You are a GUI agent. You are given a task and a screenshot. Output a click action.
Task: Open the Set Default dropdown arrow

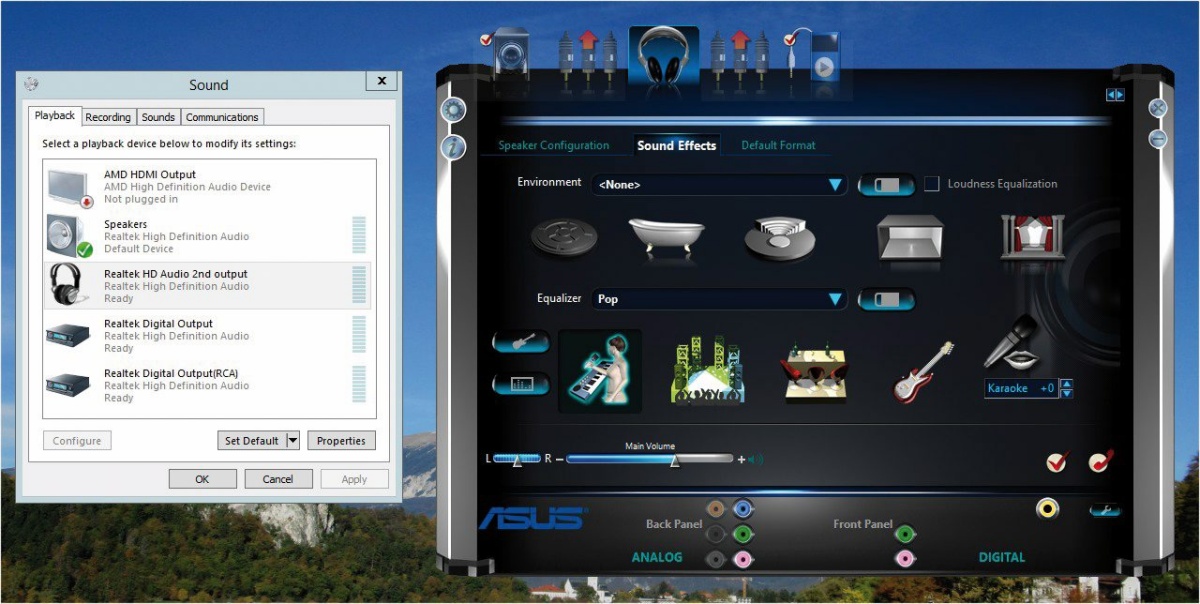292,440
